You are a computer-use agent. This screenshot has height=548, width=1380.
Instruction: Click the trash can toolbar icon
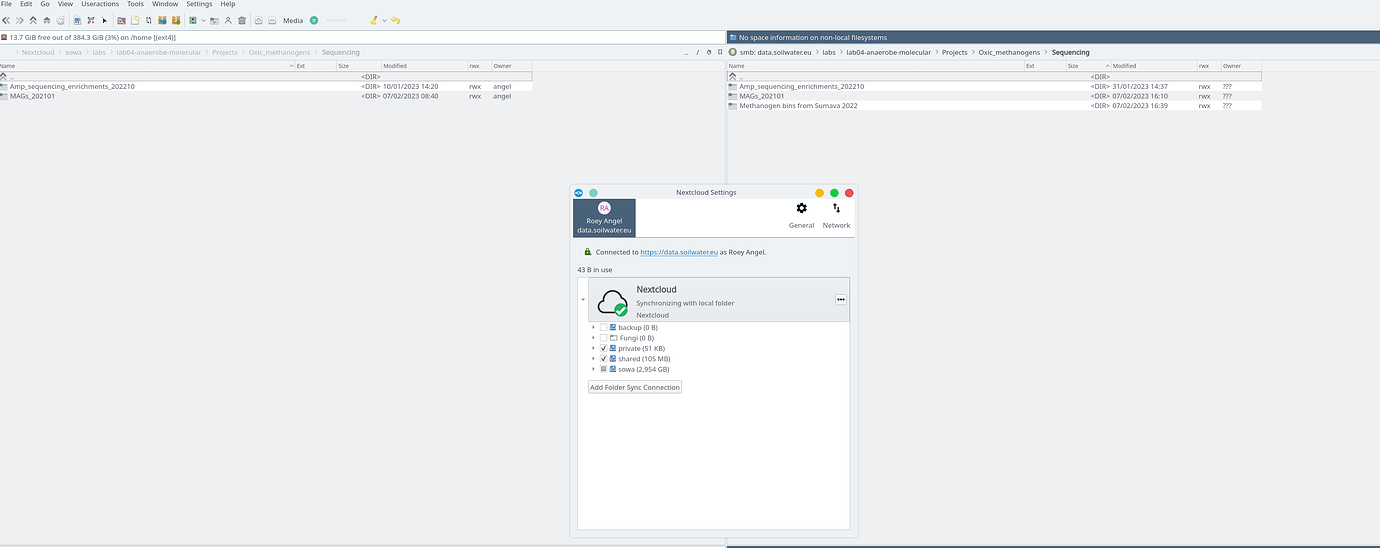coord(242,20)
